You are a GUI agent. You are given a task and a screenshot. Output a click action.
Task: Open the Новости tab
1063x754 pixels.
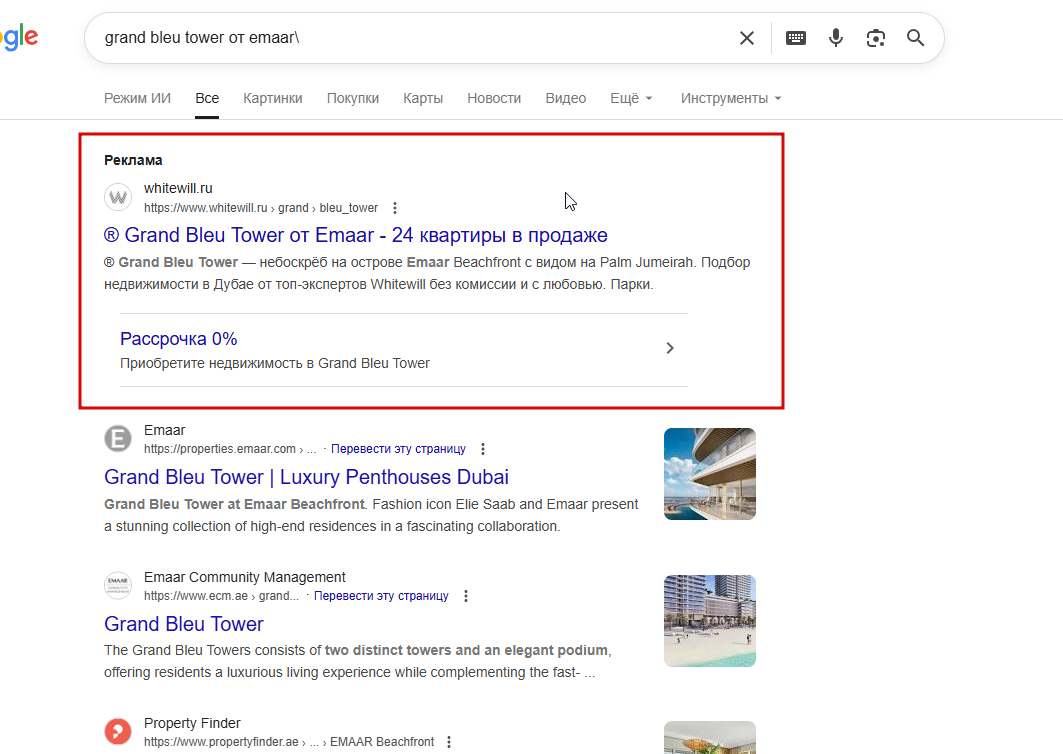pyautogui.click(x=494, y=98)
